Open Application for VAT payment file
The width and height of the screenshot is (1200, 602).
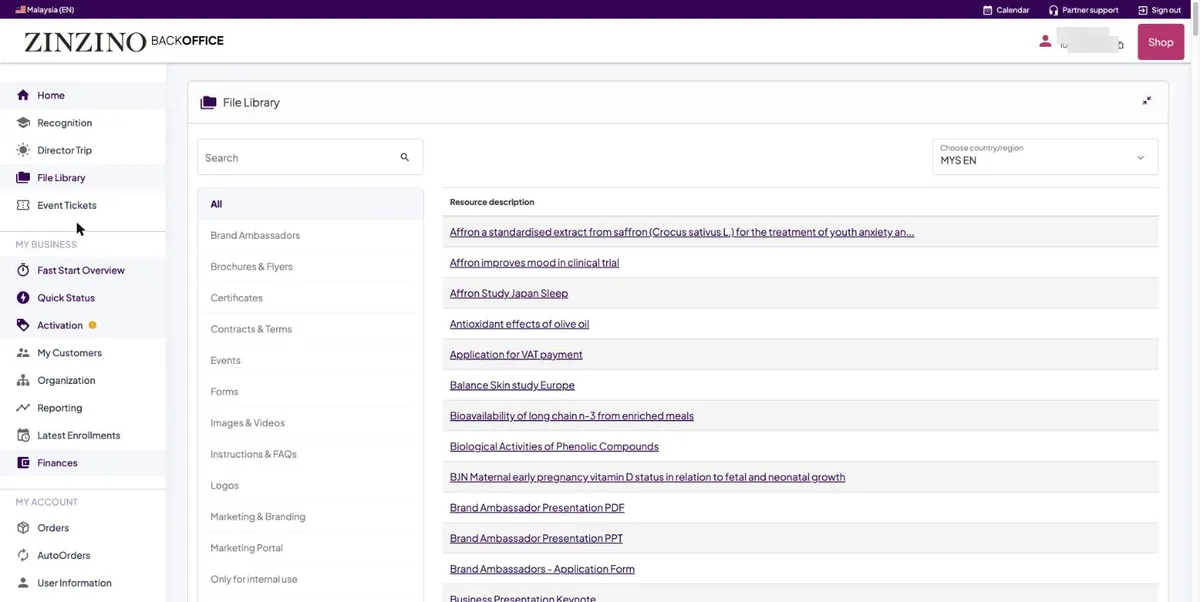tap(516, 354)
